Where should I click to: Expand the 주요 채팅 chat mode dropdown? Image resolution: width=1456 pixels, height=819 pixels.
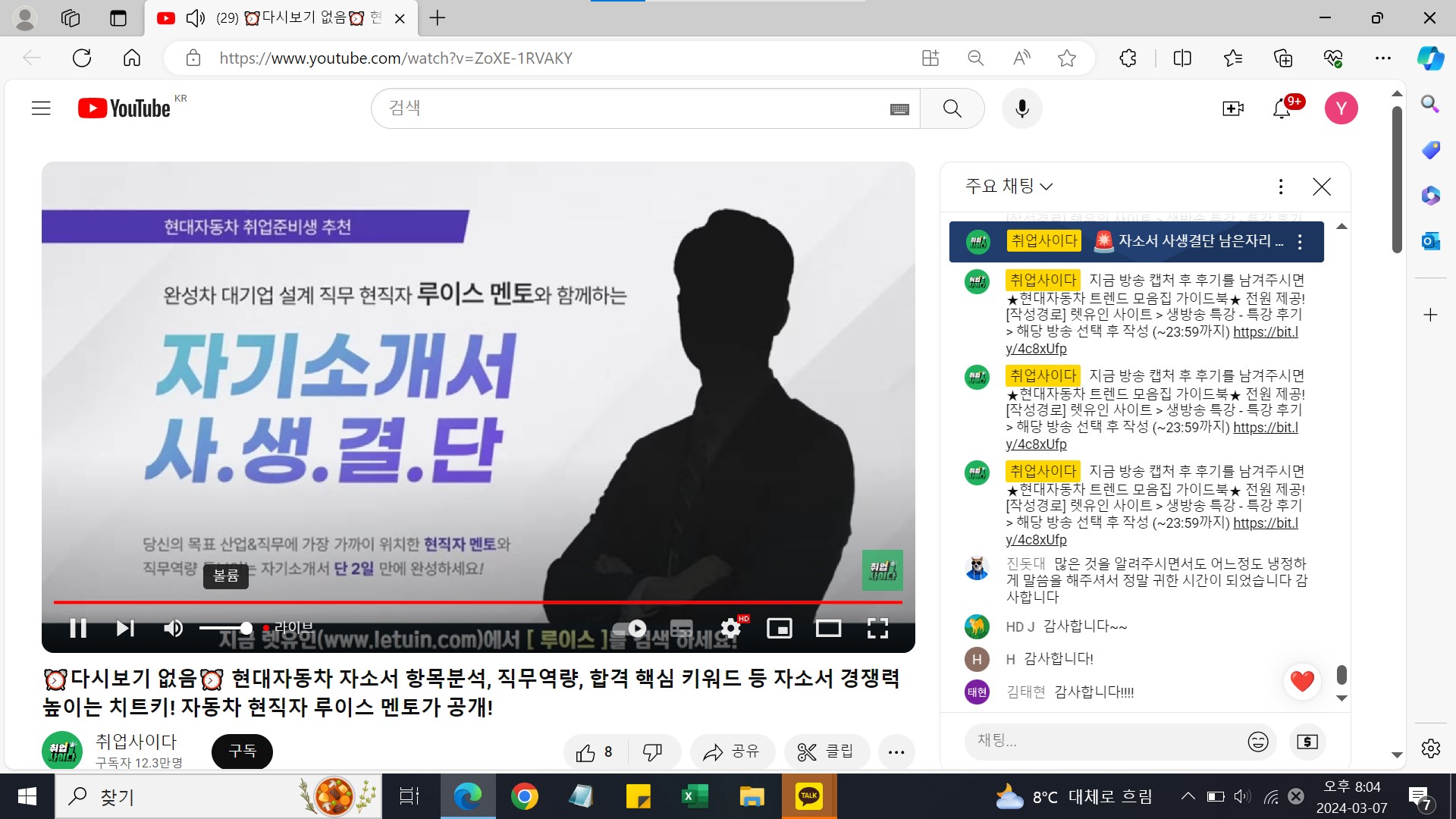pos(1009,186)
